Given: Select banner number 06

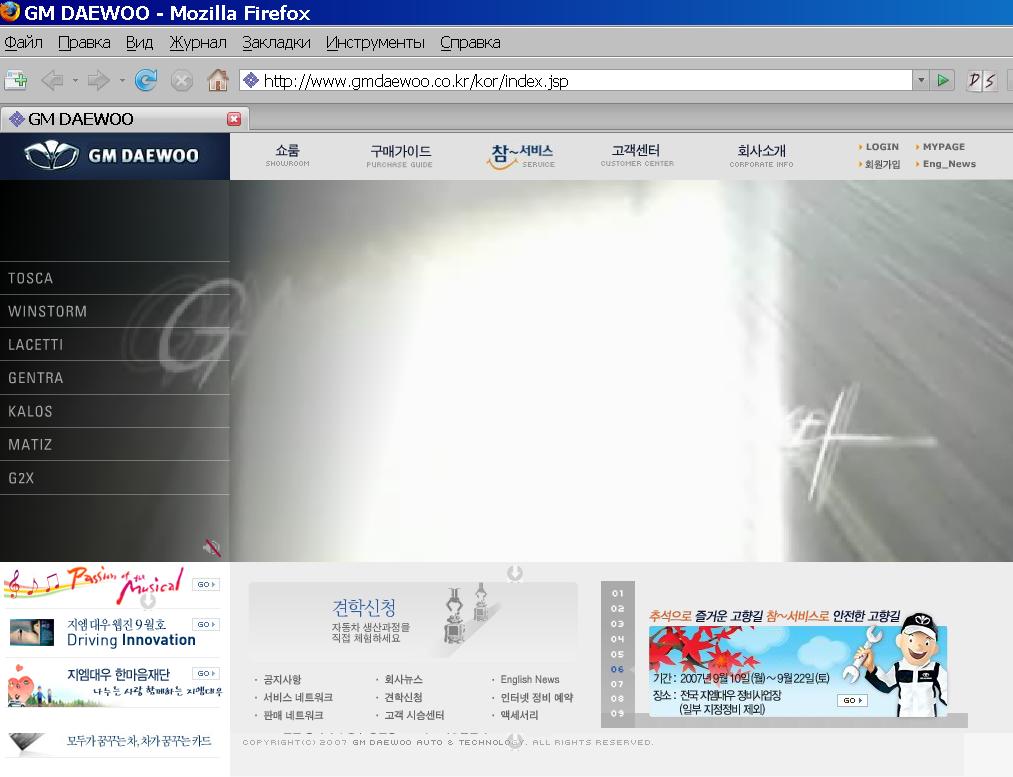Looking at the screenshot, I should click(x=618, y=669).
